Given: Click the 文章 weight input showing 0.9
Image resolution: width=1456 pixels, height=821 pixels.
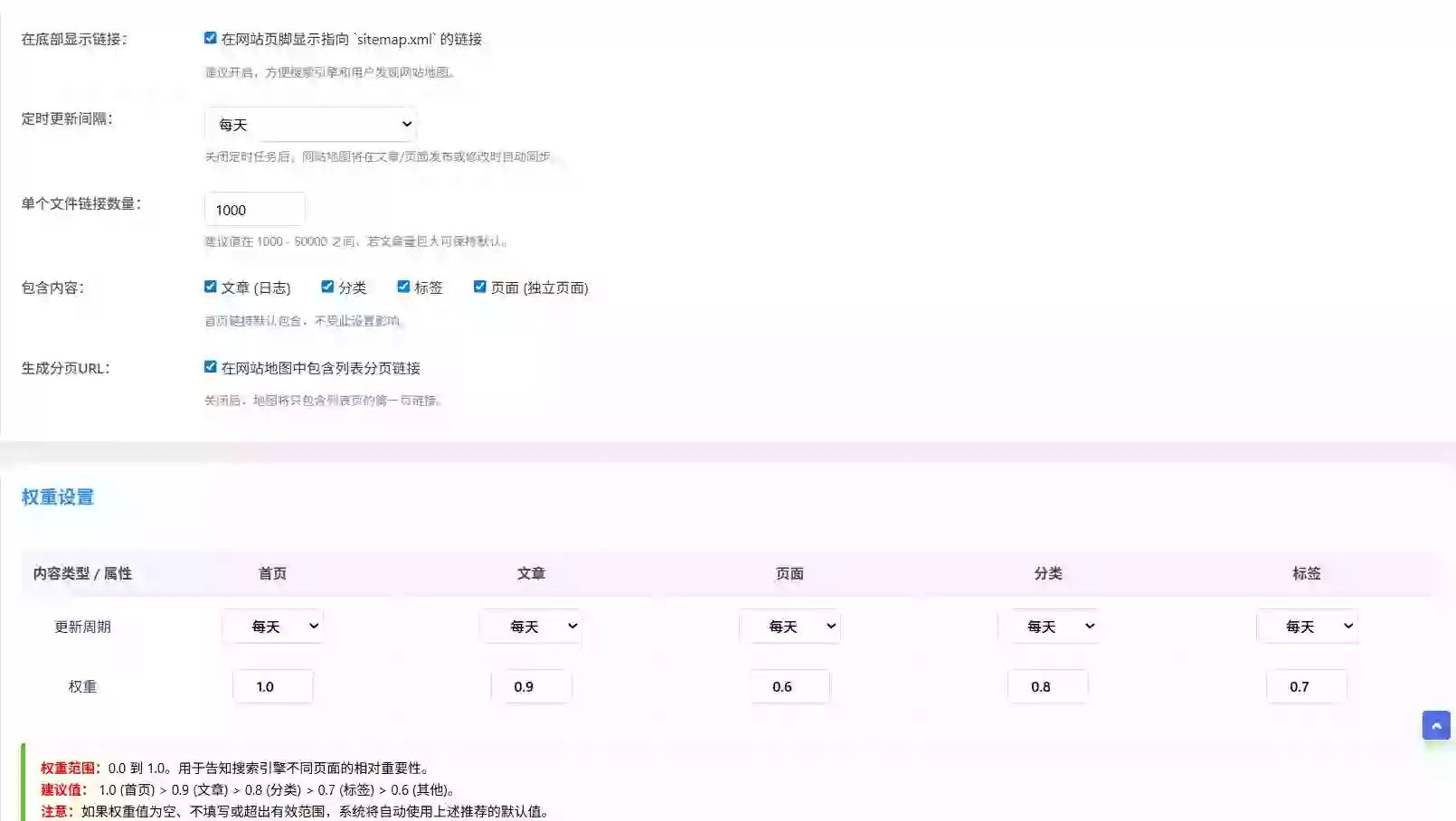Looking at the screenshot, I should click(531, 685).
